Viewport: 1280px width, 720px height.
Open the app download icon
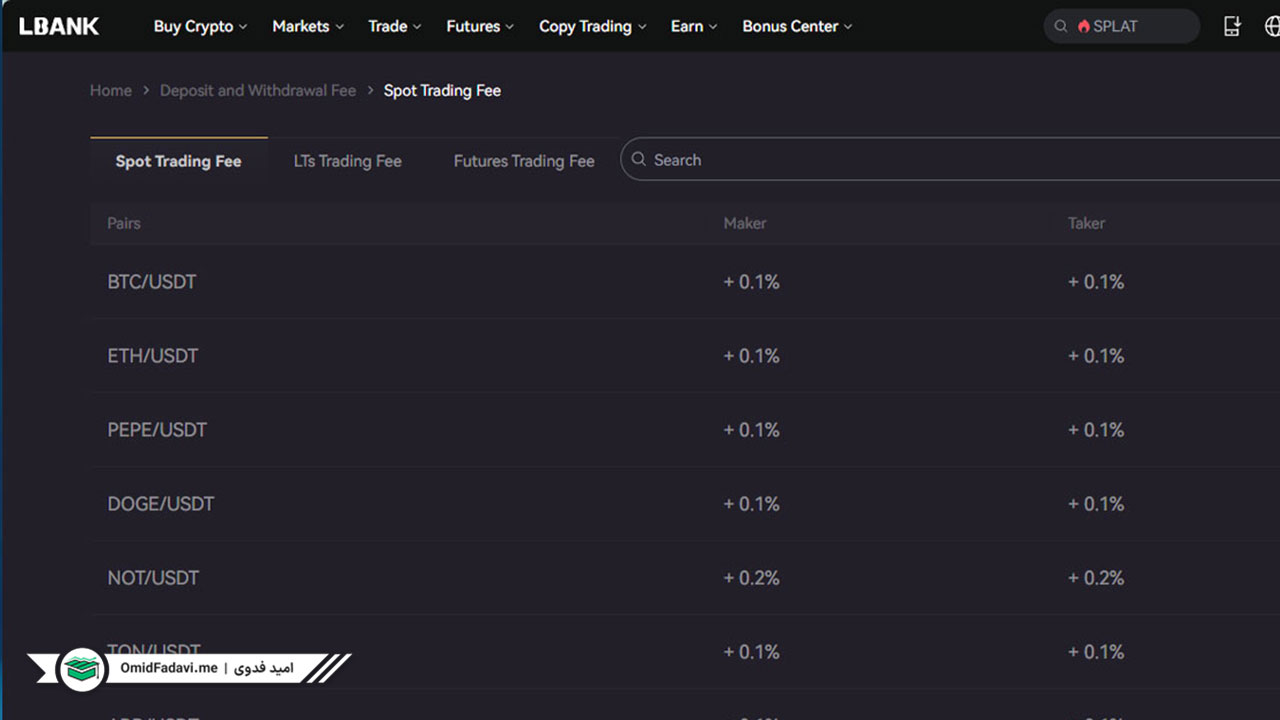[1232, 27]
